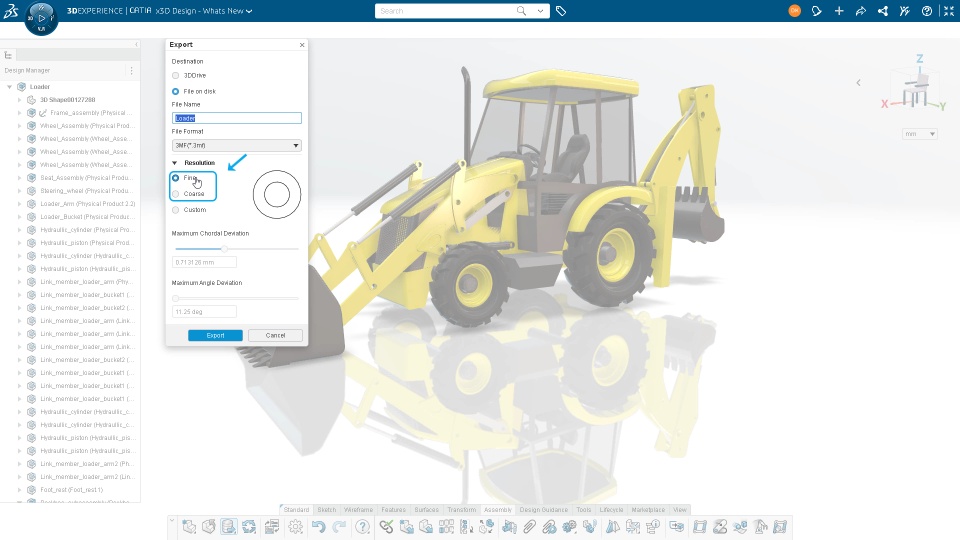Collapse the left Design Manager panel

tap(136, 44)
